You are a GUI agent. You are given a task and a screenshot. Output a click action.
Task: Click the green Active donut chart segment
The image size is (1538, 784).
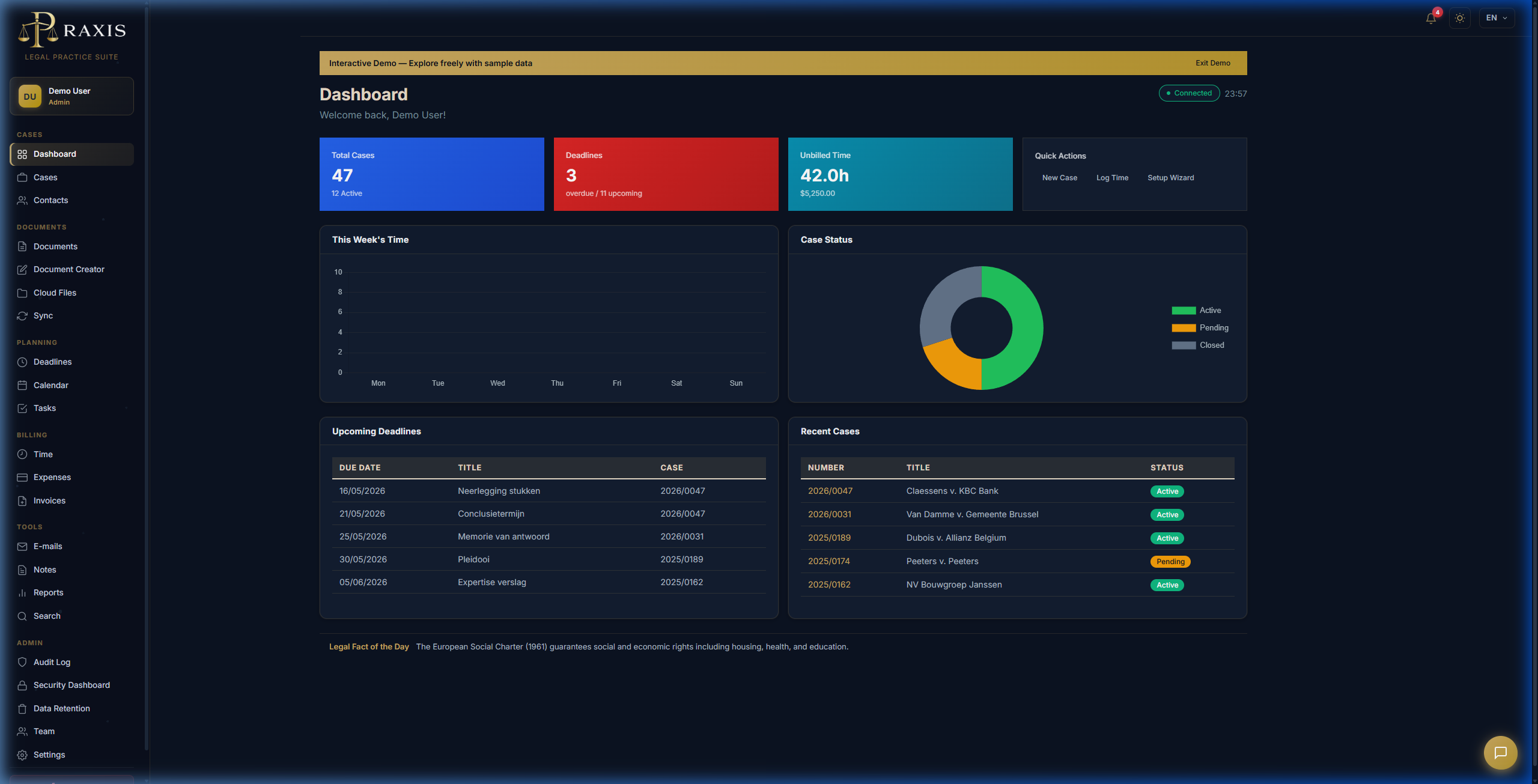coord(1027,327)
